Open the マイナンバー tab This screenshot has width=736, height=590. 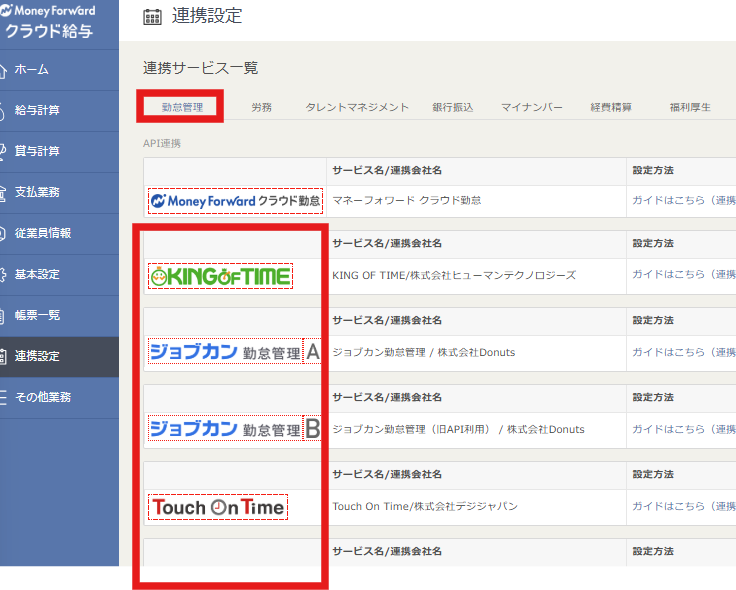(532, 107)
